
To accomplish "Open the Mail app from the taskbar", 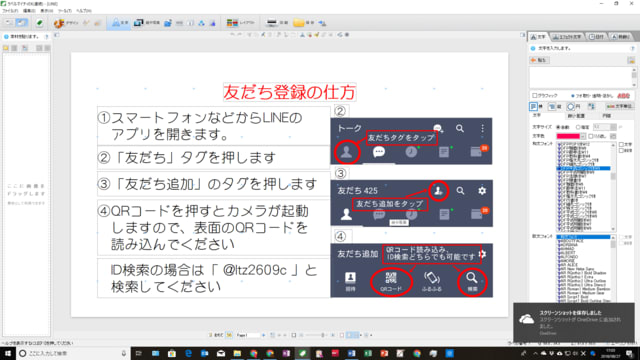I will [x=221, y=353].
